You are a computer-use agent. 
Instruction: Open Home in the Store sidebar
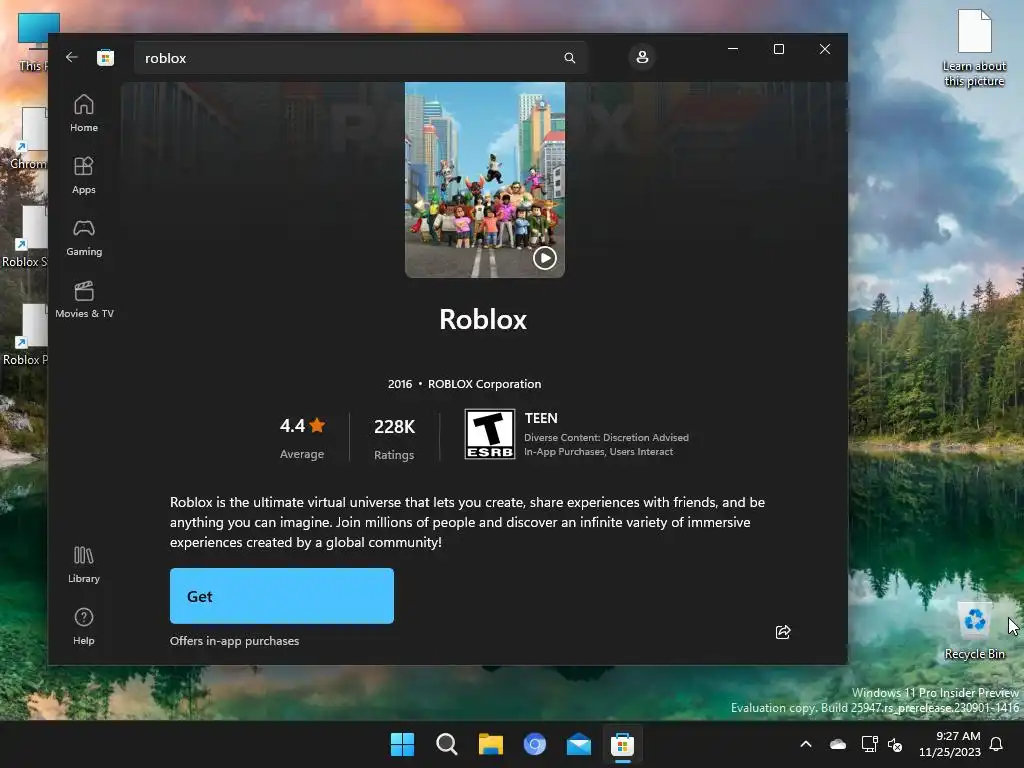tap(84, 113)
